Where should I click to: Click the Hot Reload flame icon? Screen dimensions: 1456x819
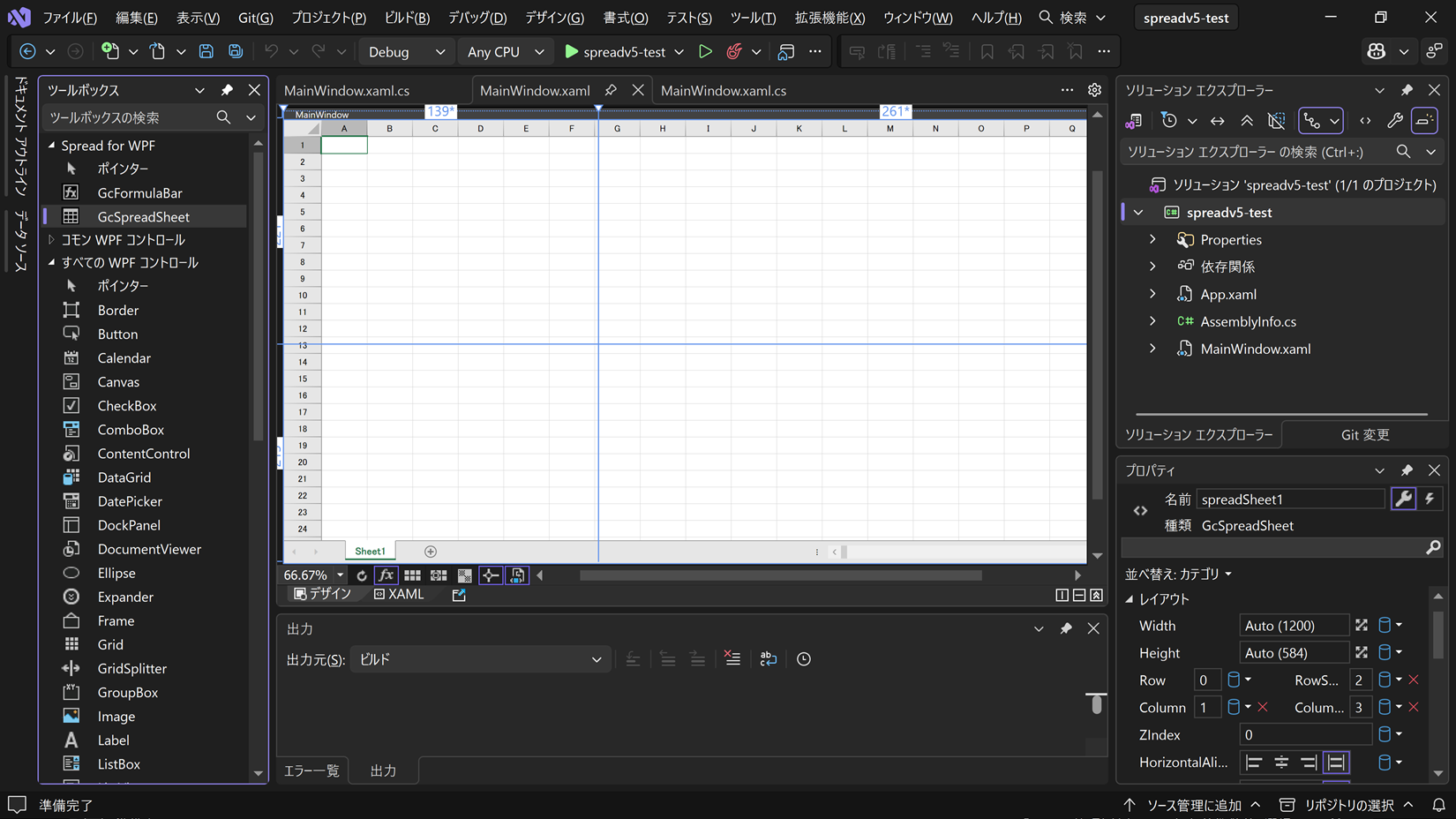click(x=734, y=52)
